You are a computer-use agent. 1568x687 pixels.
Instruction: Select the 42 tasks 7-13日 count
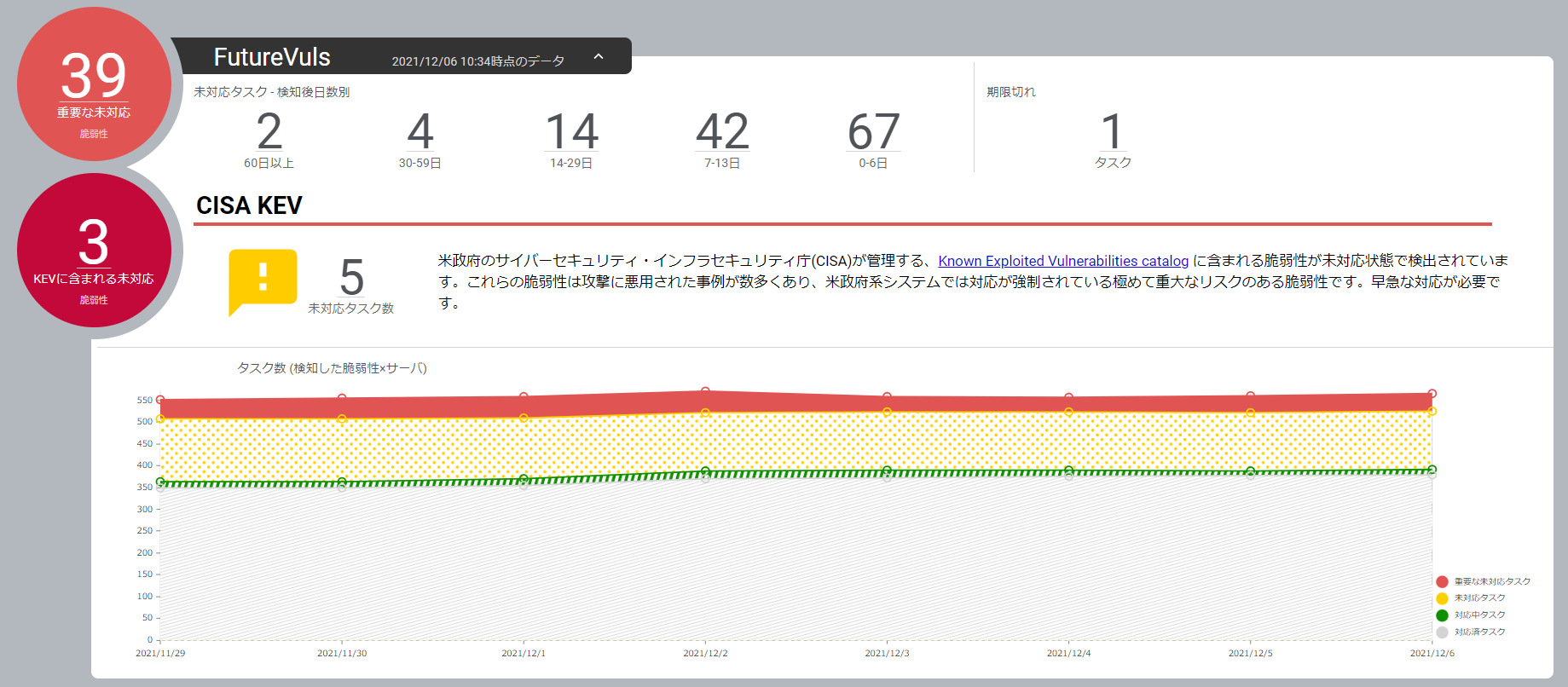click(x=722, y=131)
